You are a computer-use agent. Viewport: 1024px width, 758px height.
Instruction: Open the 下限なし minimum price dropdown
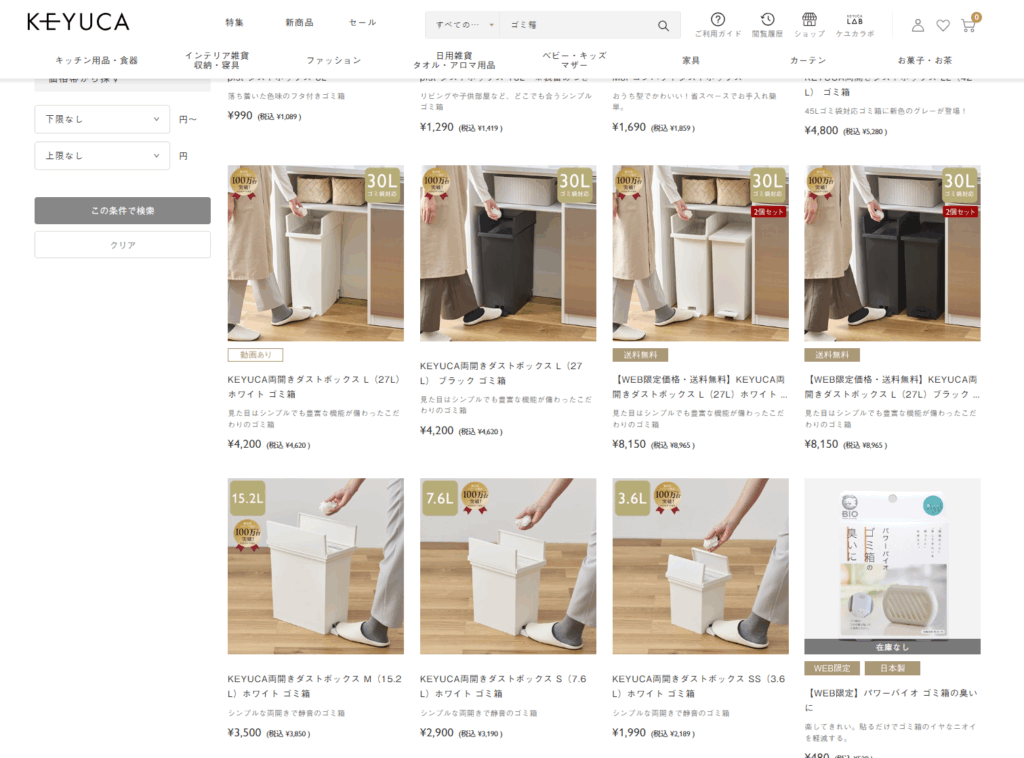101,118
